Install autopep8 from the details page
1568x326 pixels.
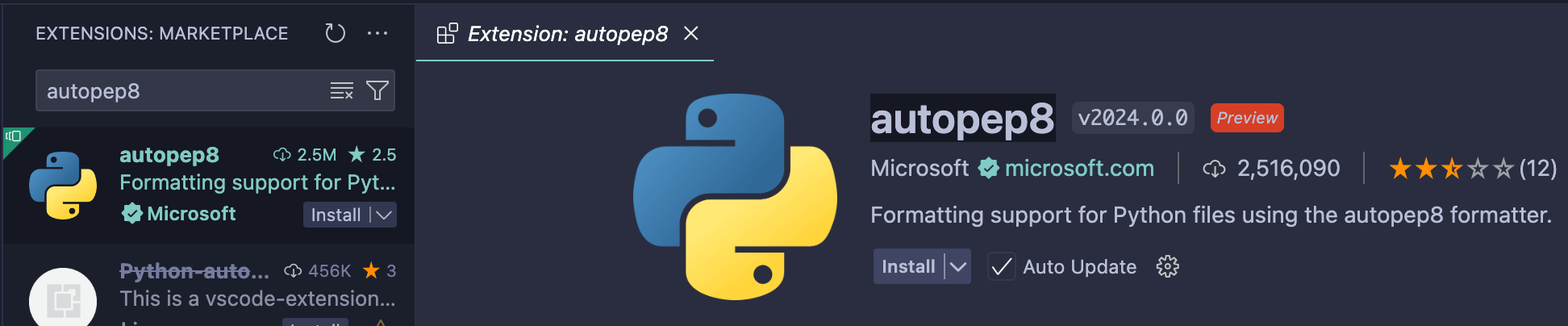[x=908, y=267]
